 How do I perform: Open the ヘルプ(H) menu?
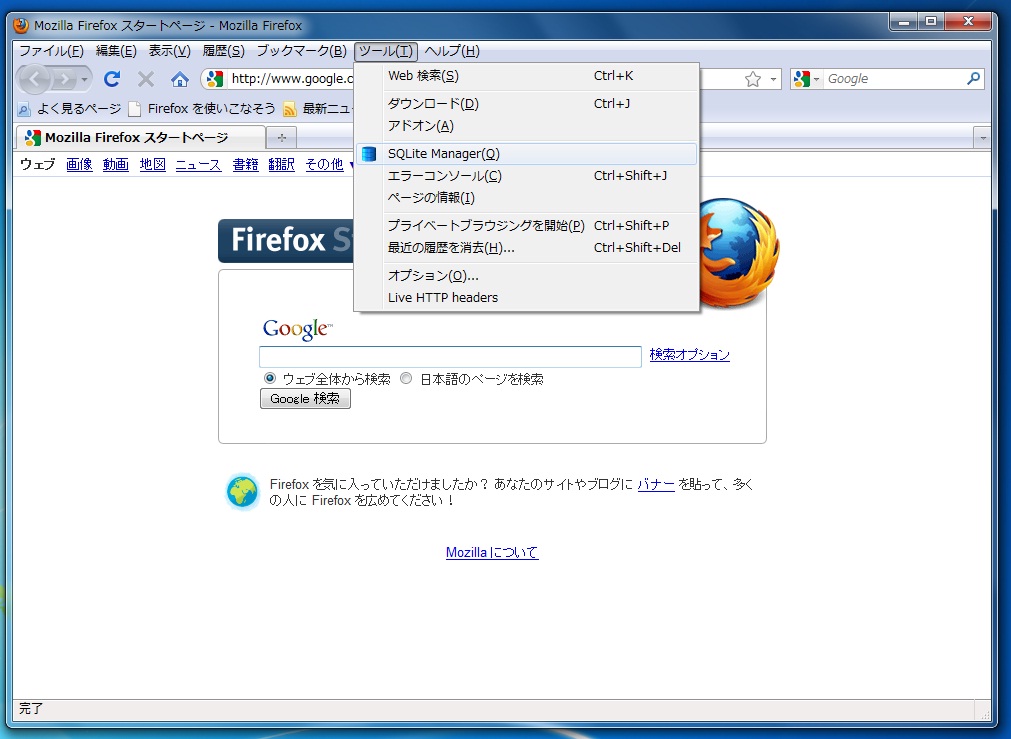[x=452, y=51]
